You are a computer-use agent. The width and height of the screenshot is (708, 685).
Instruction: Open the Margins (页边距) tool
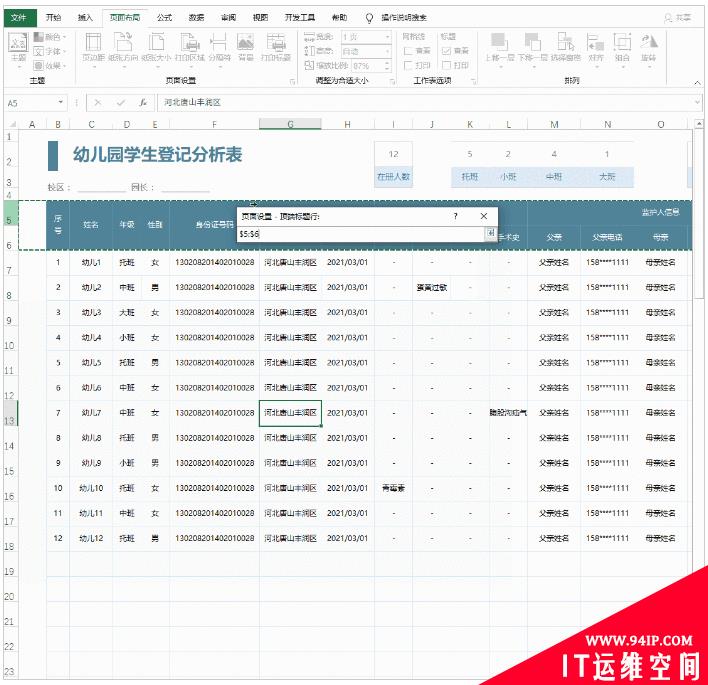tap(93, 46)
